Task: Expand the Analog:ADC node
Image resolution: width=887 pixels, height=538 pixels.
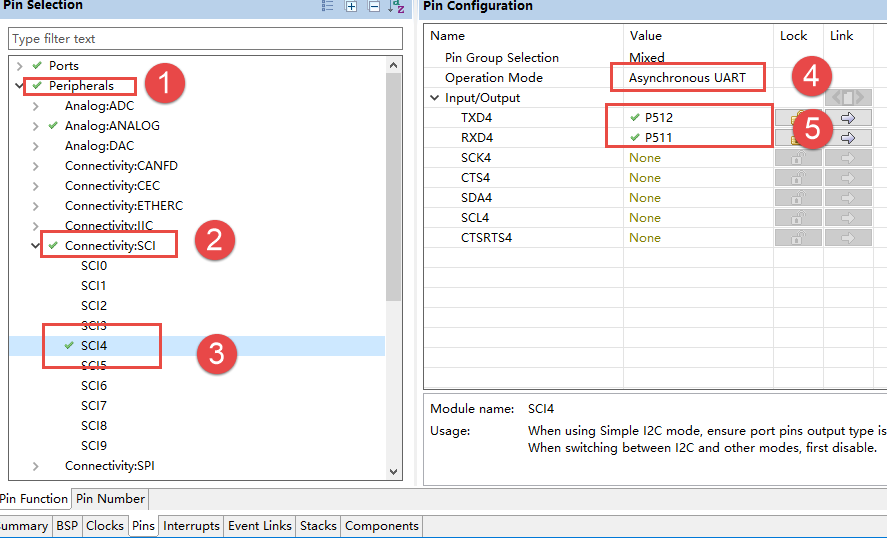Action: tap(36, 106)
